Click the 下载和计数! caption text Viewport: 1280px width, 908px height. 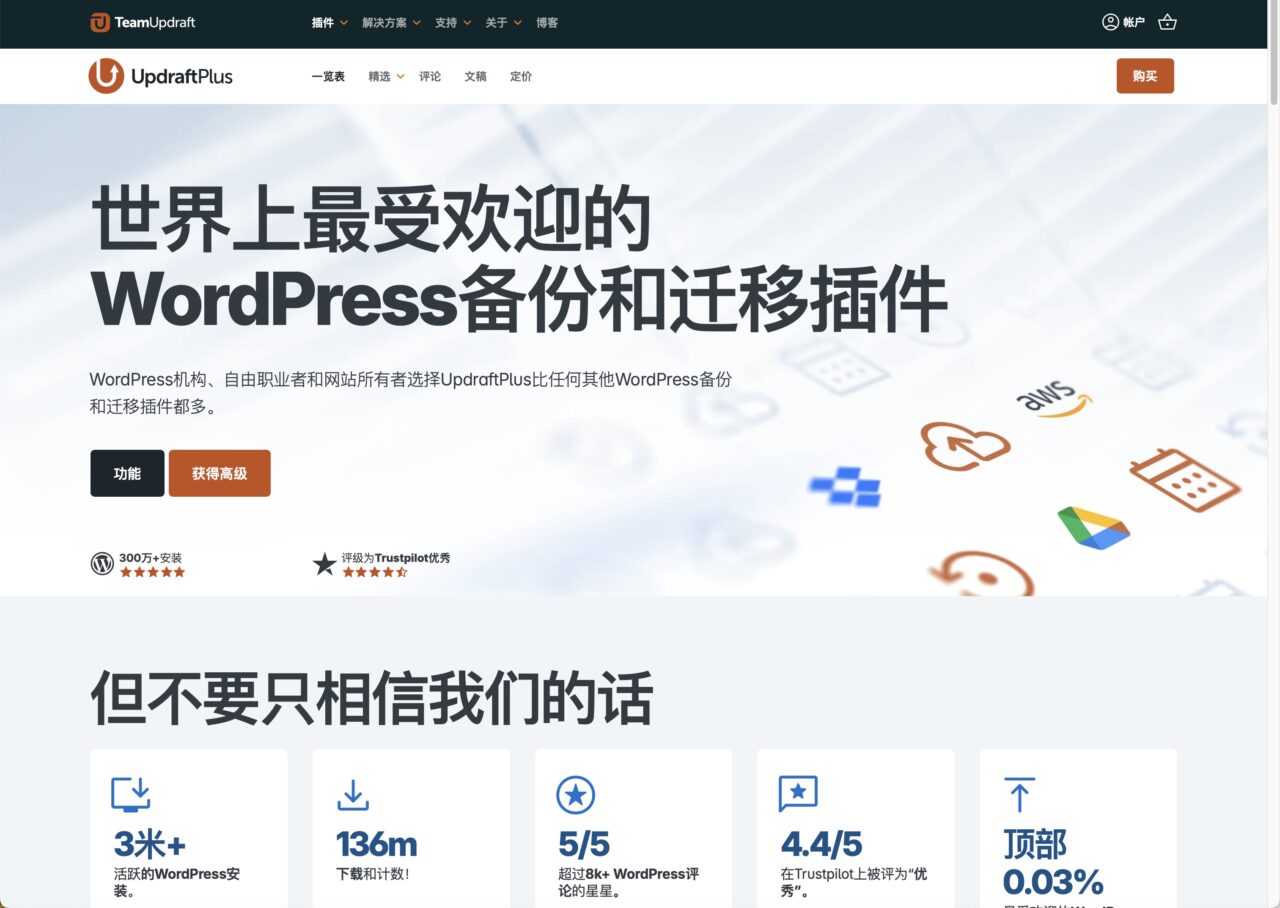373,874
